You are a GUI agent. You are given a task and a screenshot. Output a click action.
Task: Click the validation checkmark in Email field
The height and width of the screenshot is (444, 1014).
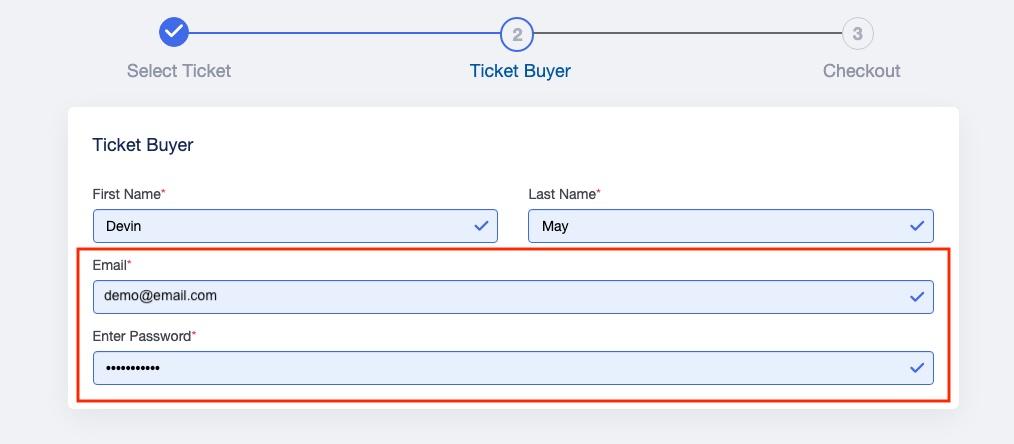coord(917,297)
